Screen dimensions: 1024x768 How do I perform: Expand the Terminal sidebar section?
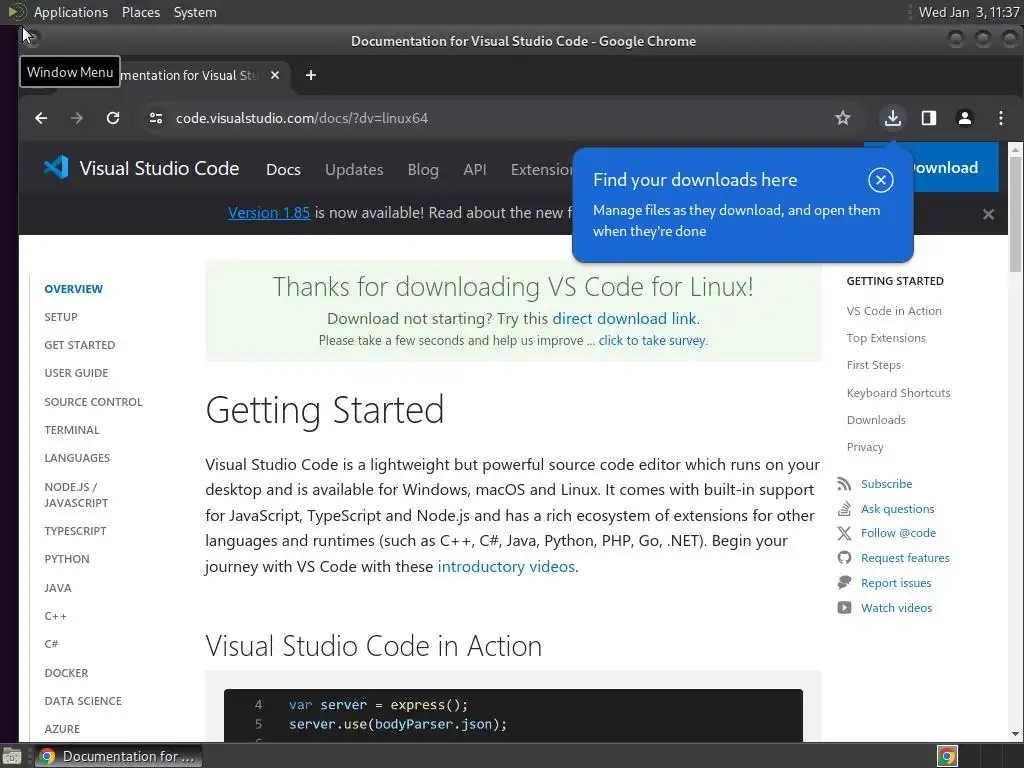72,430
